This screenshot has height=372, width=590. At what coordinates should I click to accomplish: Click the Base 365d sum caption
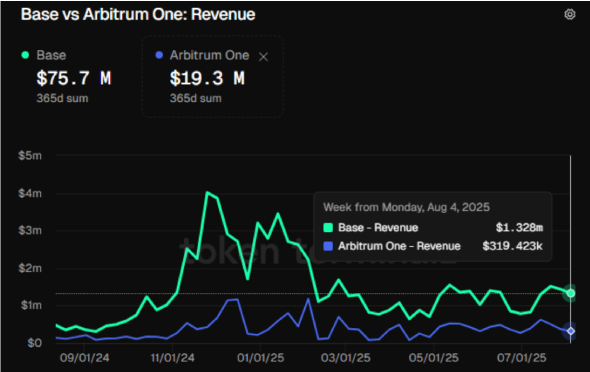click(62, 99)
